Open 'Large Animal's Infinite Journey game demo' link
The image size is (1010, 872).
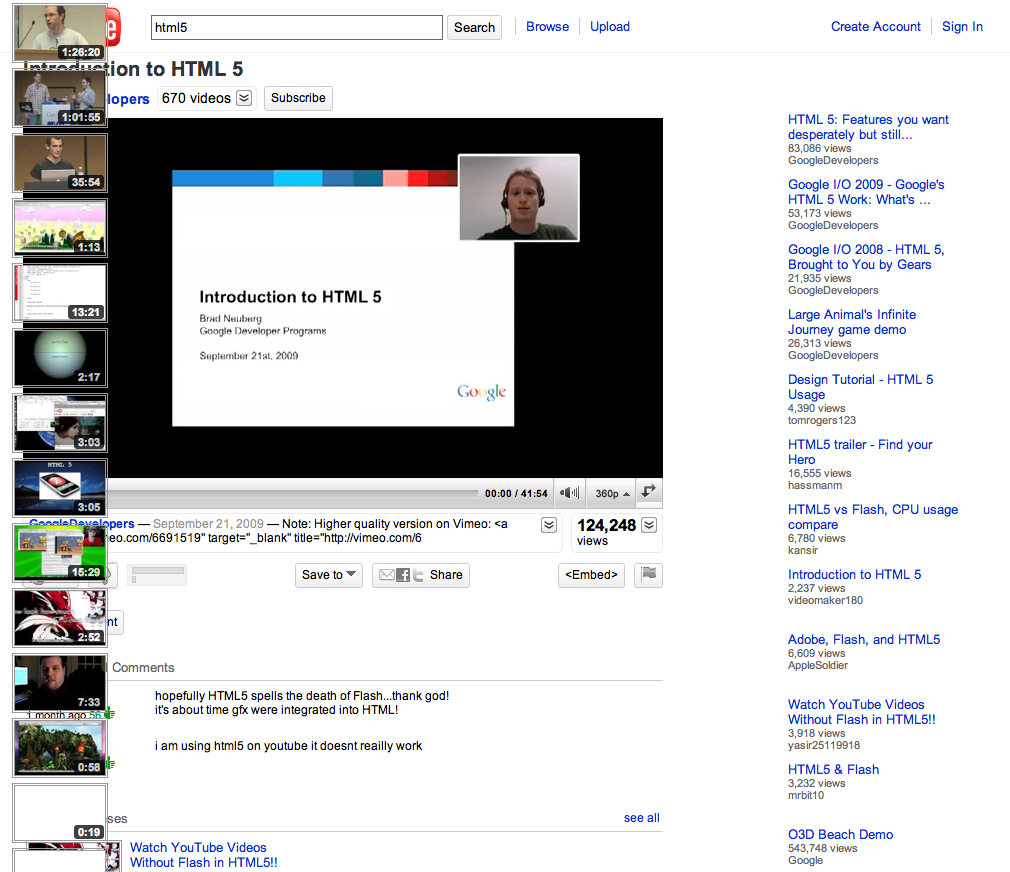[x=852, y=322]
